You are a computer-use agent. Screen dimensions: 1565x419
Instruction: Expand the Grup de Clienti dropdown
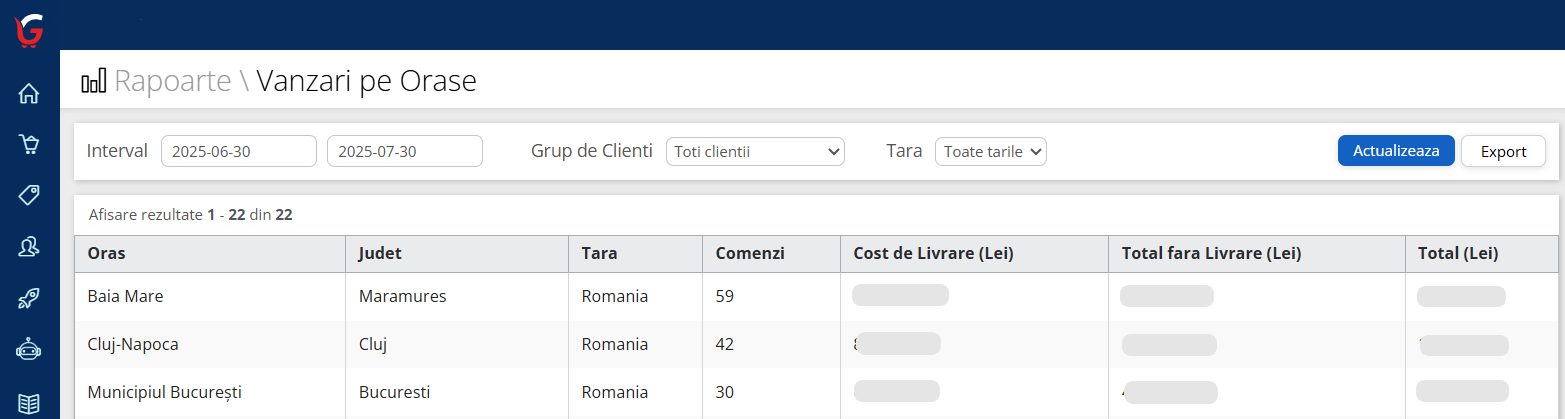755,152
